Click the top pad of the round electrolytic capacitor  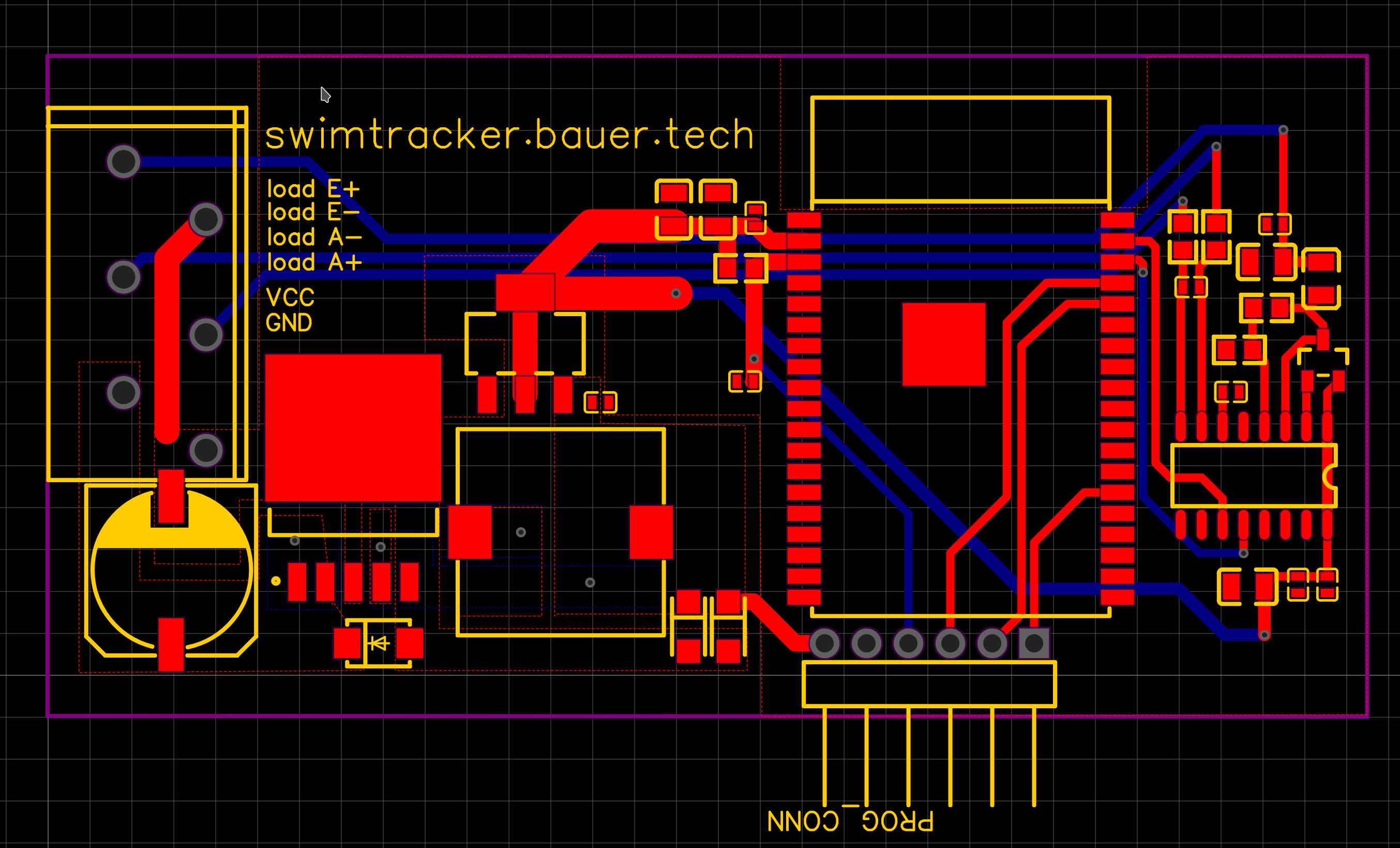point(171,496)
